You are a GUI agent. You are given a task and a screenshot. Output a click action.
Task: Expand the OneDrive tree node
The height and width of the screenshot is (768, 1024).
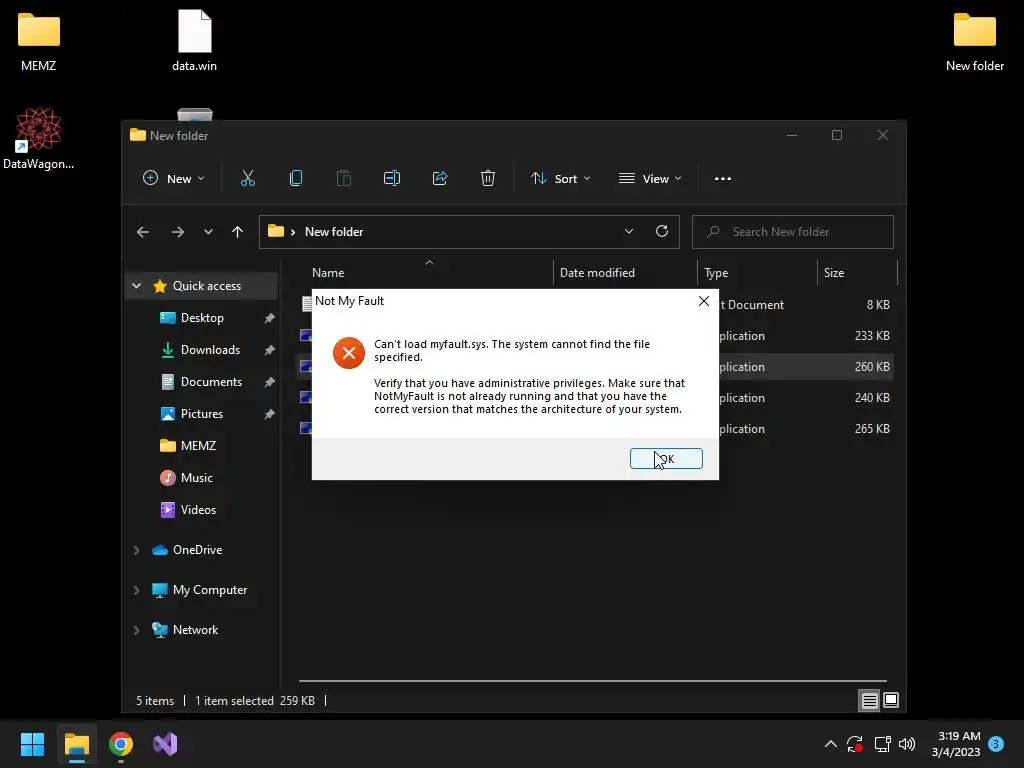(x=136, y=551)
